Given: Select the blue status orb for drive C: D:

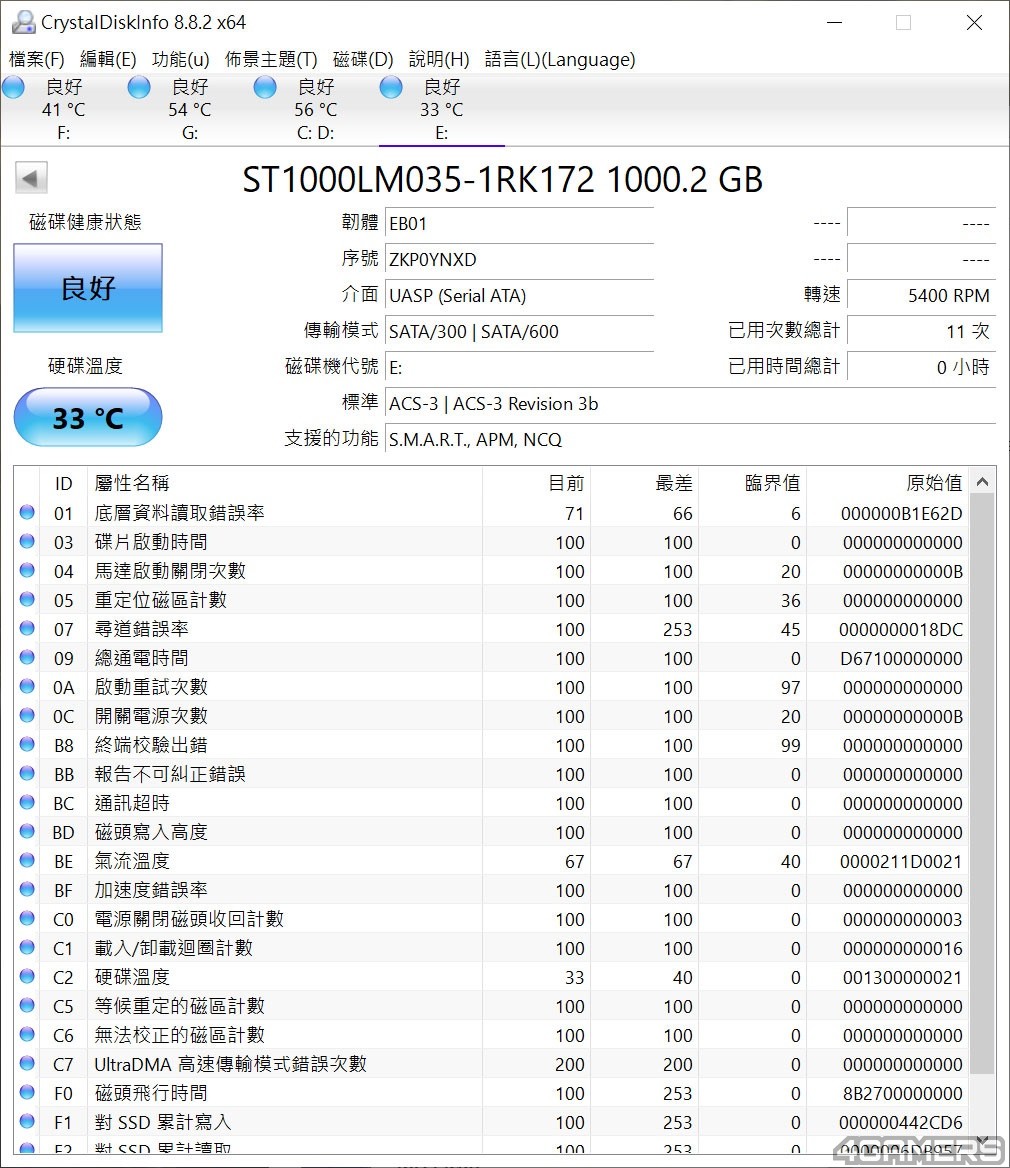Looking at the screenshot, I should coord(265,87).
